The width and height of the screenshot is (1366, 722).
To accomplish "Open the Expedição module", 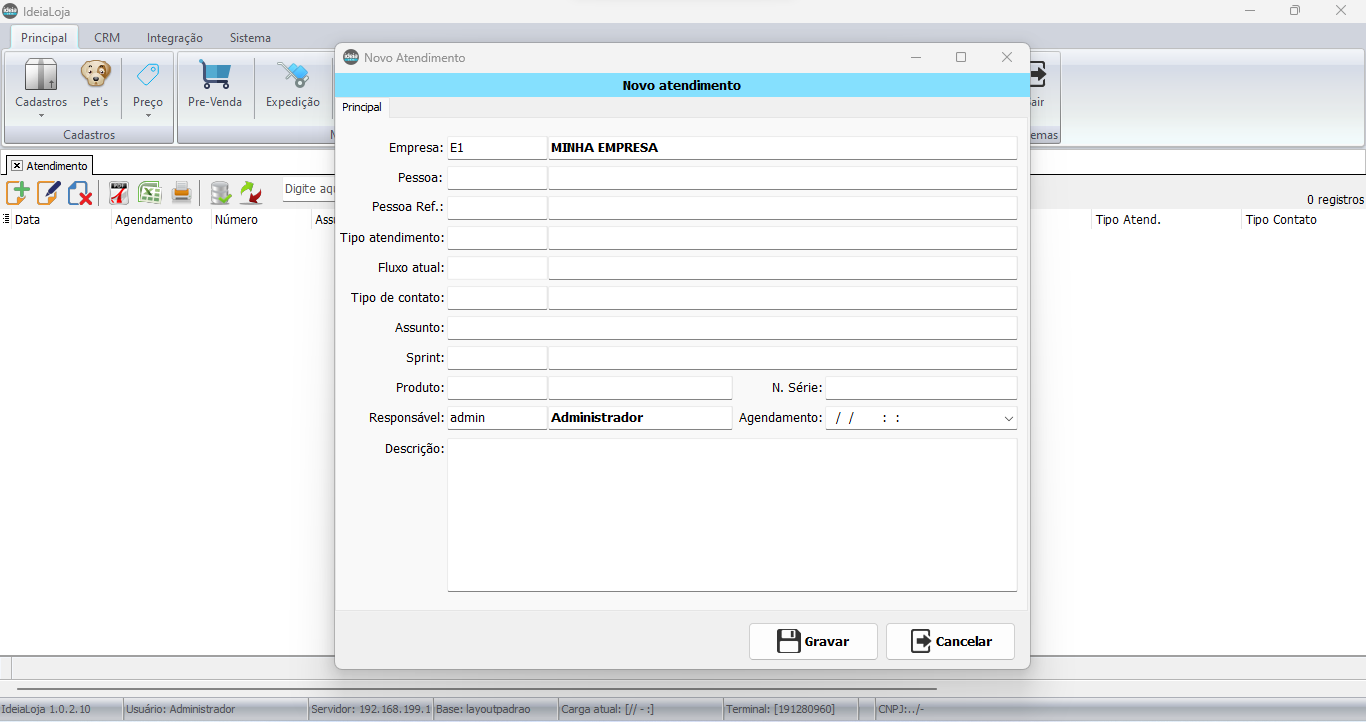I will click(x=292, y=84).
